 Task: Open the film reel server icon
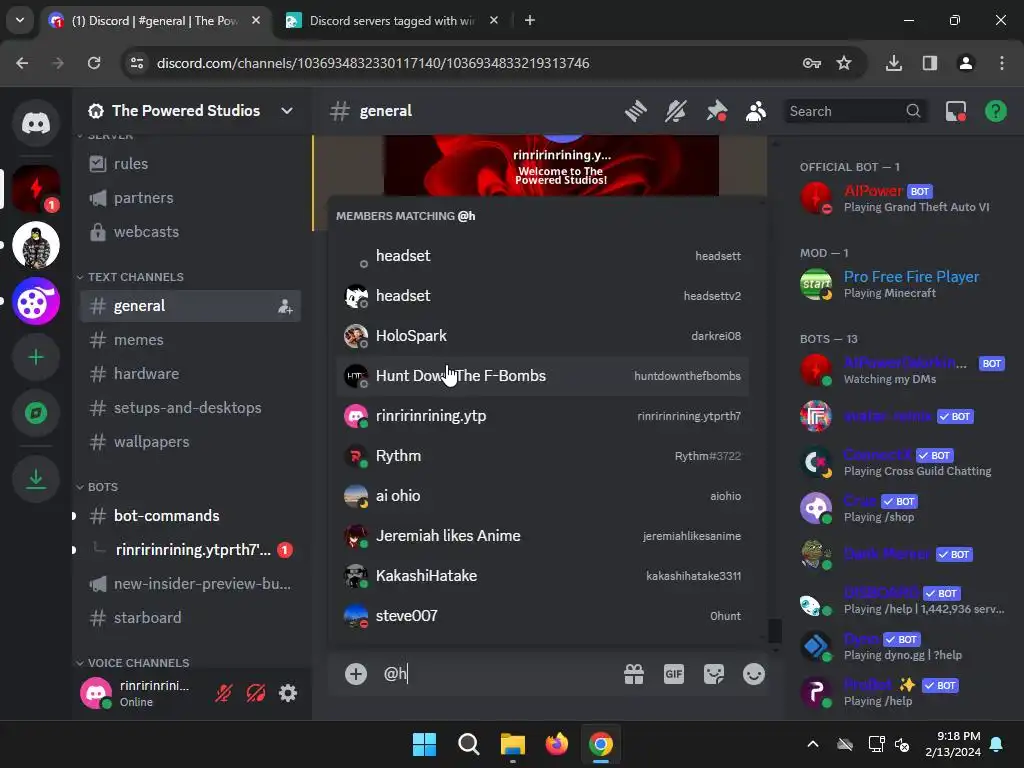[x=36, y=302]
